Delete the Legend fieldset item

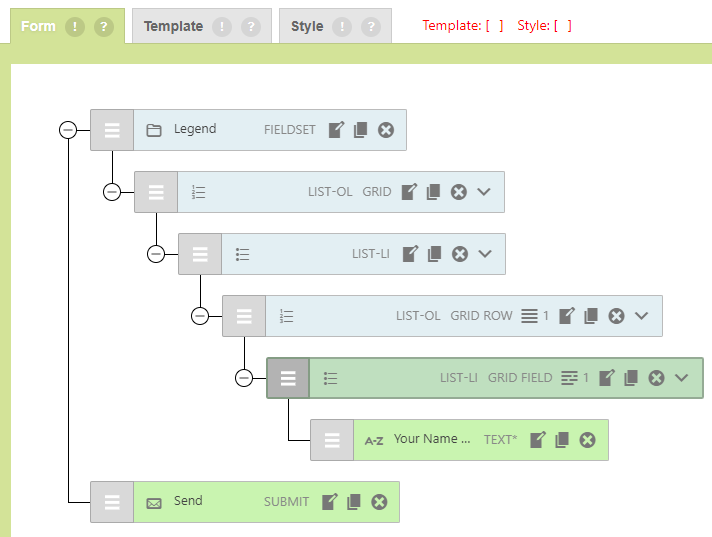(386, 130)
